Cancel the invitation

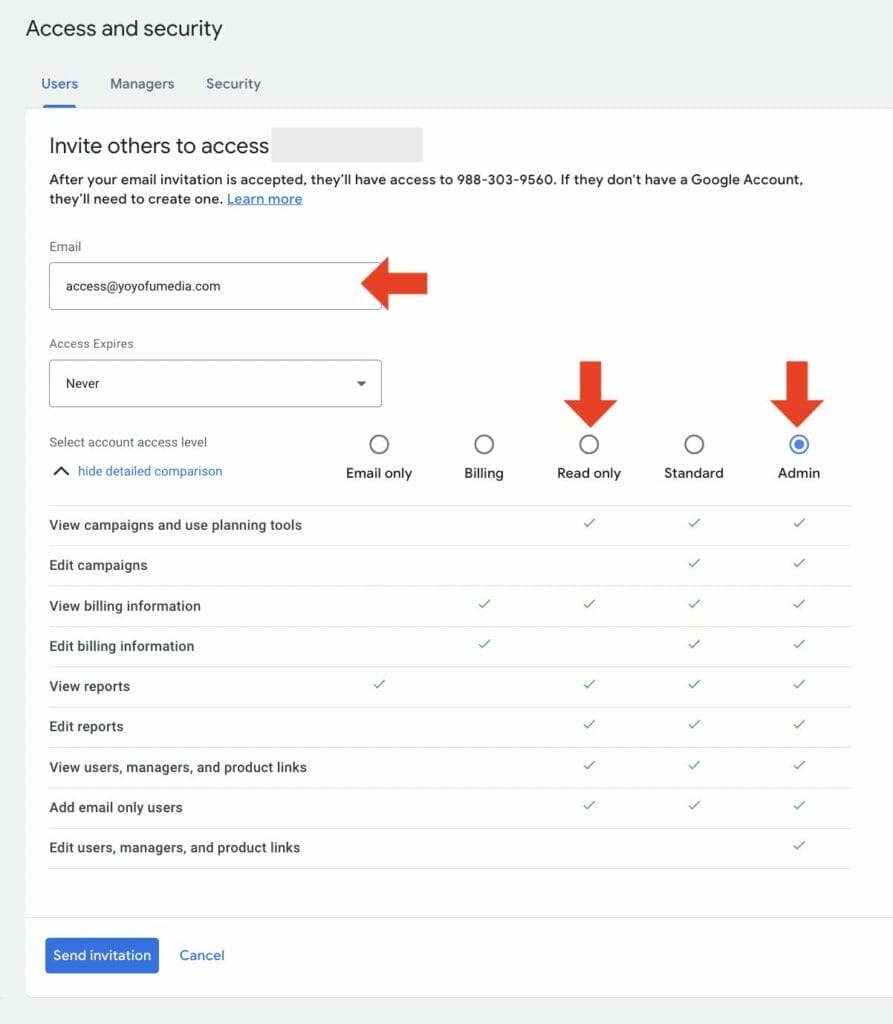tap(202, 955)
